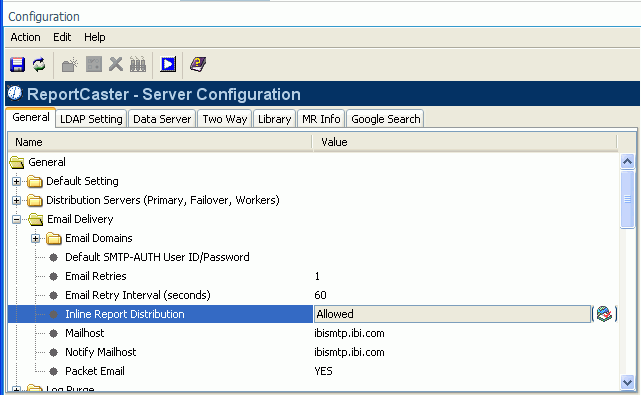The width and height of the screenshot is (641, 395).
Task: Click the grayed-out factory-style toolbar icon
Action: [138, 65]
